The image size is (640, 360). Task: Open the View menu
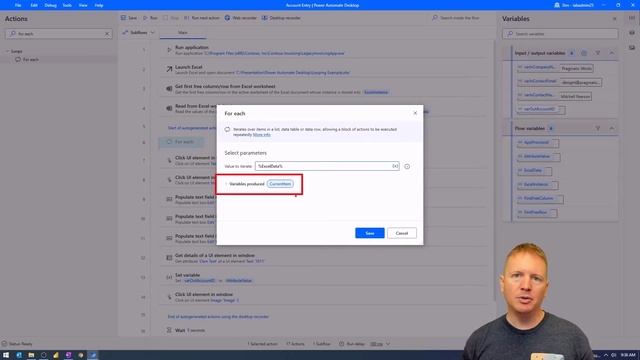[83, 5]
